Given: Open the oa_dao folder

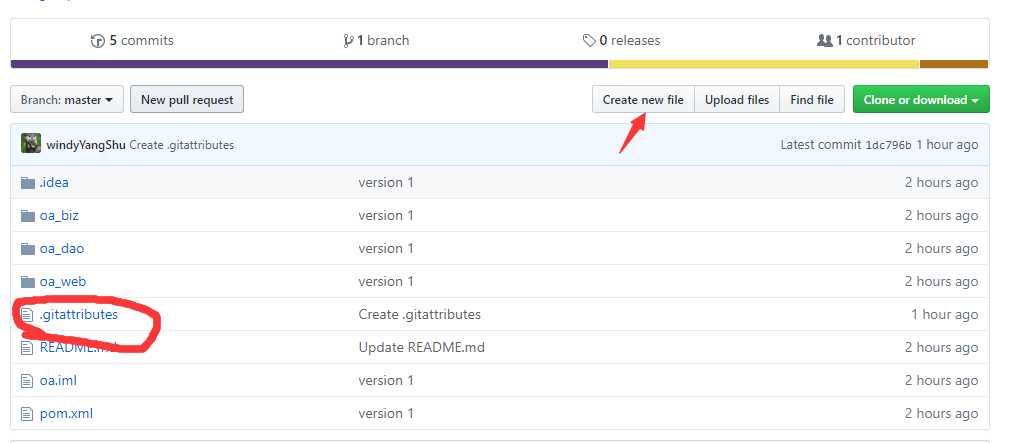Looking at the screenshot, I should coord(61,249).
